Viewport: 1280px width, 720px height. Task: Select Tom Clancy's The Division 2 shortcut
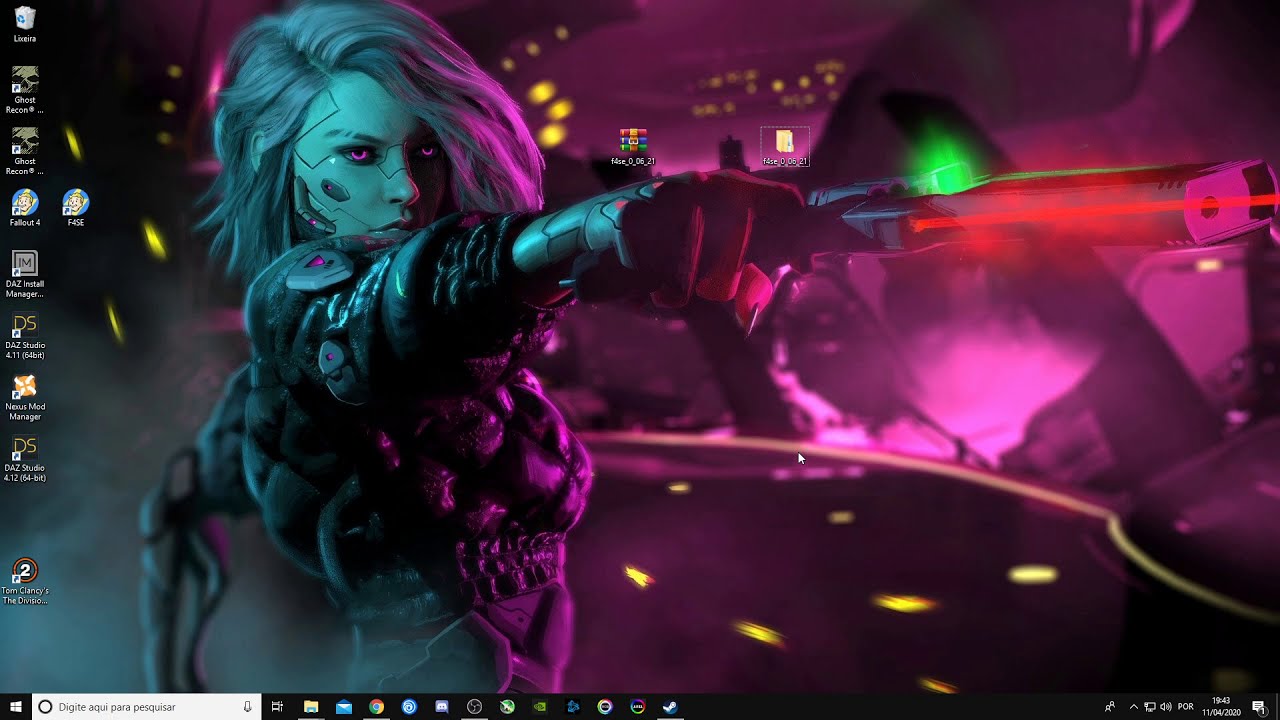tap(25, 582)
